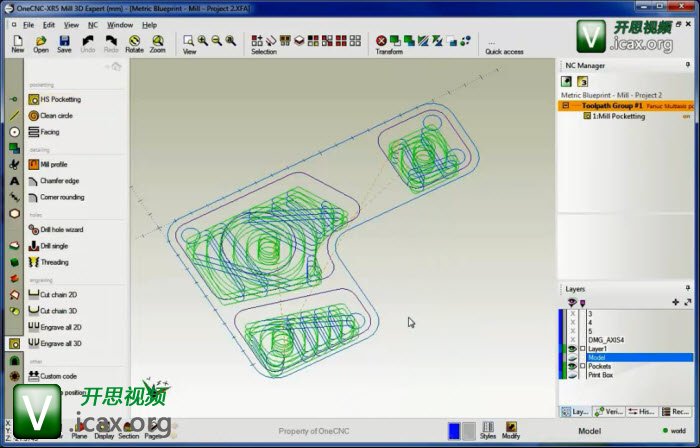Click the text A tool in sidebar
This screenshot has height=448, width=700.
point(14,181)
